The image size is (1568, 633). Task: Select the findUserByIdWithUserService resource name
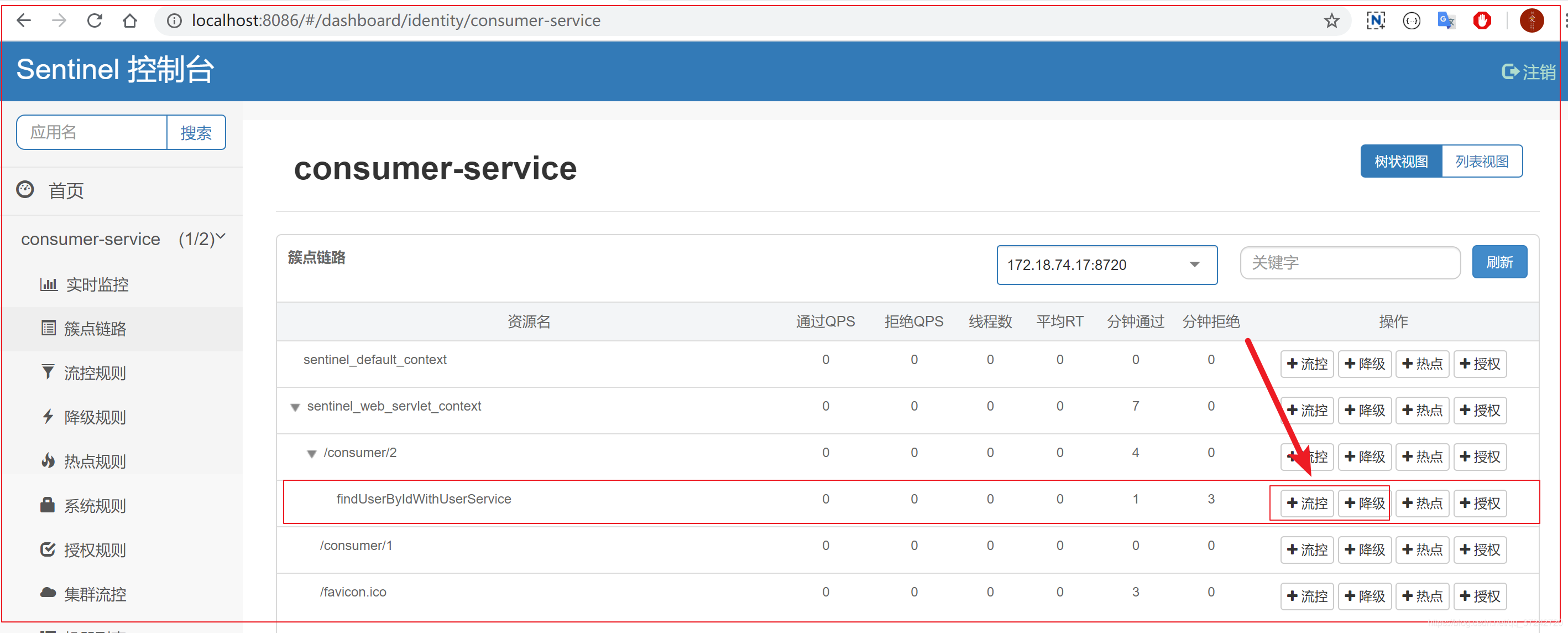coord(424,499)
